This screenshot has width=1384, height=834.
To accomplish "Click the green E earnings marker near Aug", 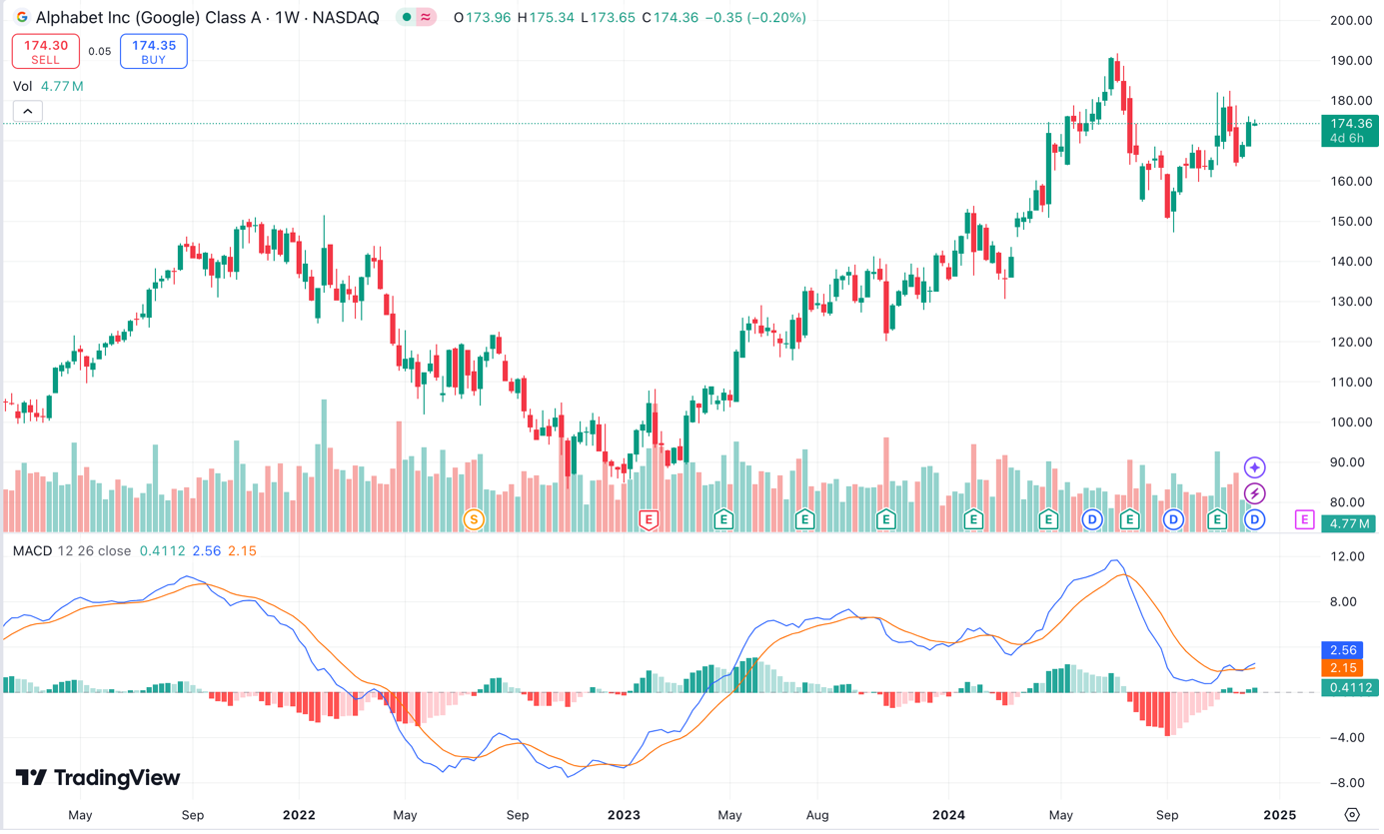I will point(803,519).
